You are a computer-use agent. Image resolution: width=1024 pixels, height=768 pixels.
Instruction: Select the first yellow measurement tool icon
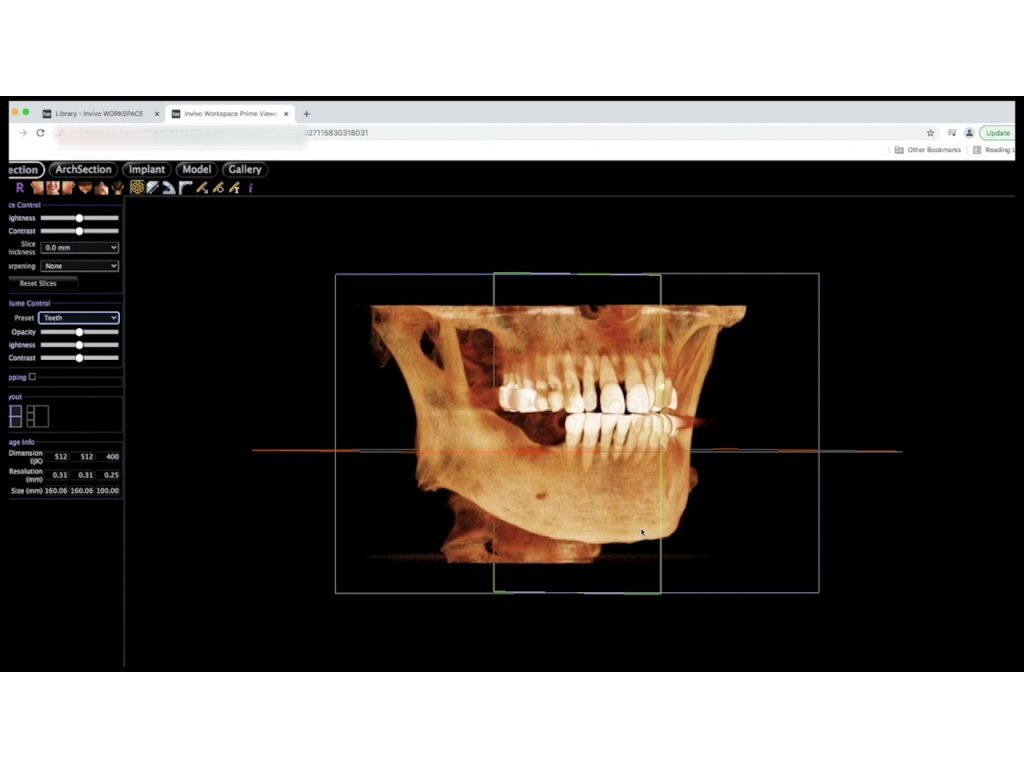[x=201, y=188]
